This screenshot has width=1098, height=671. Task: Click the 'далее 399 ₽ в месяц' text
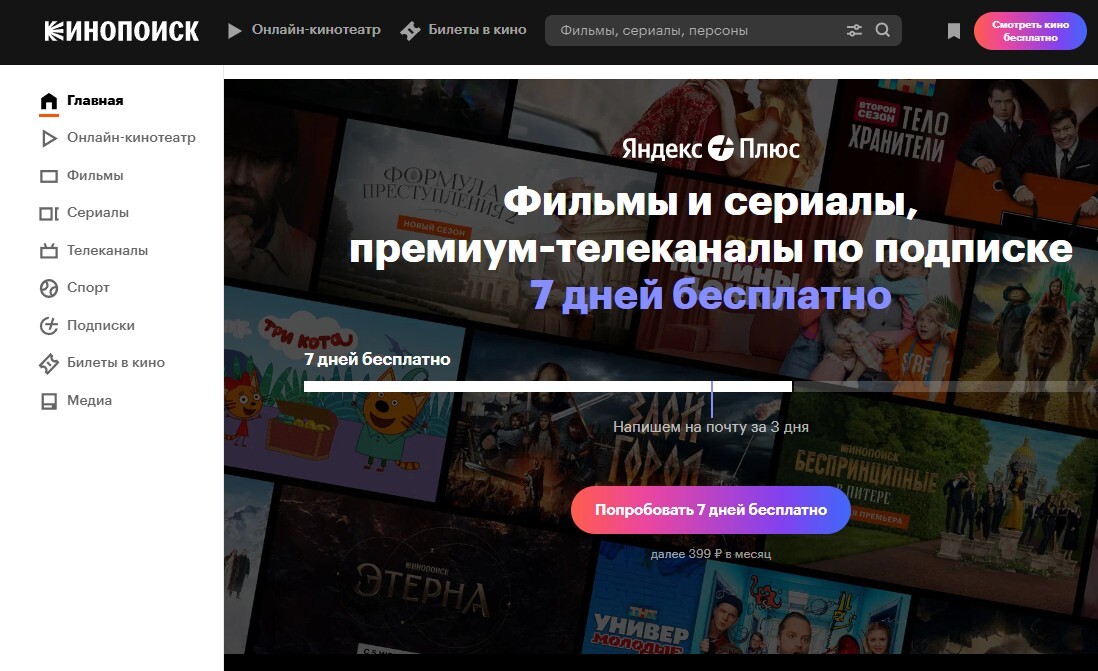point(711,554)
